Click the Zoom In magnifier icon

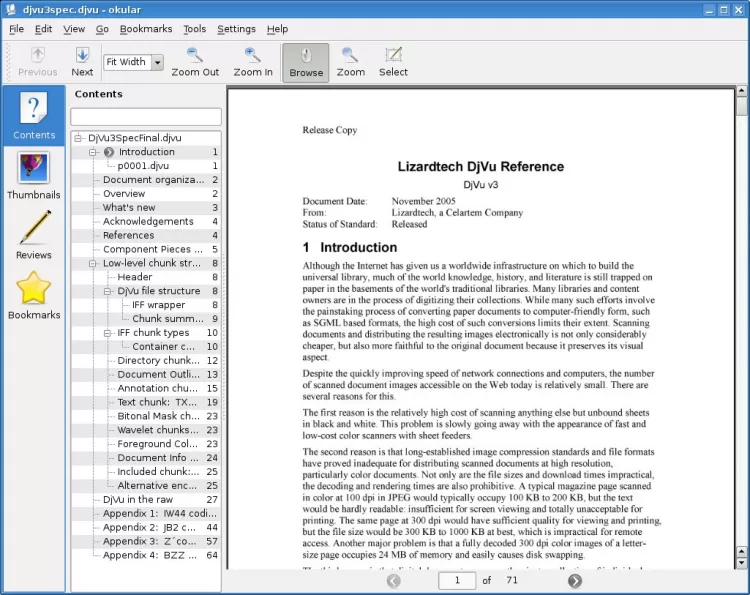[x=253, y=55]
